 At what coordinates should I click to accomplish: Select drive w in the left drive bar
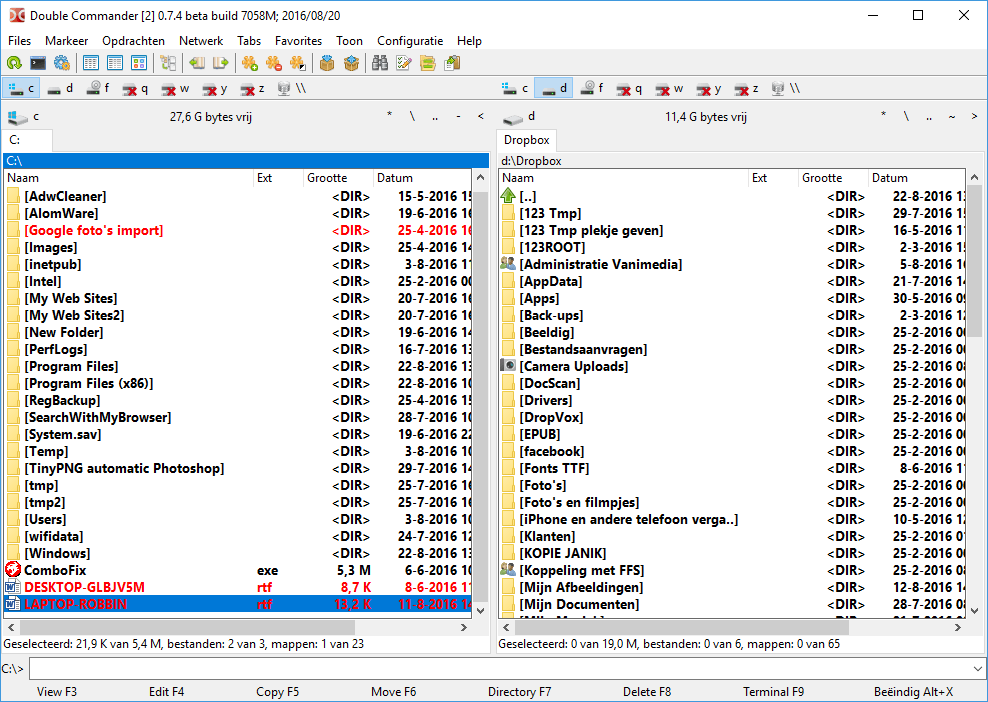(x=175, y=88)
